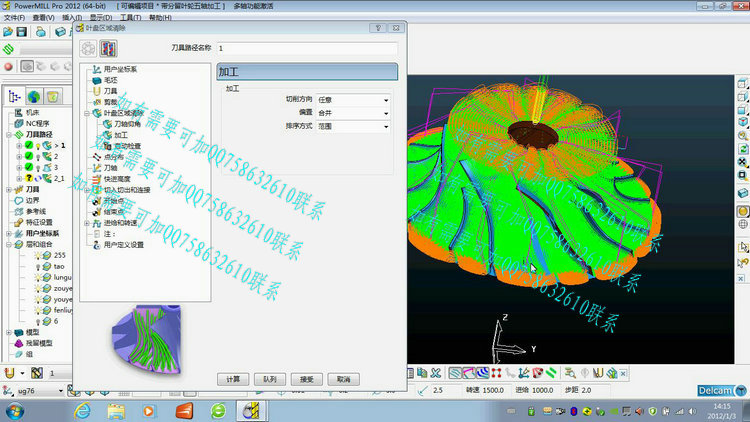Collapse the 层和组合 branch
Image resolution: width=750 pixels, height=422 pixels.
tap(9, 244)
